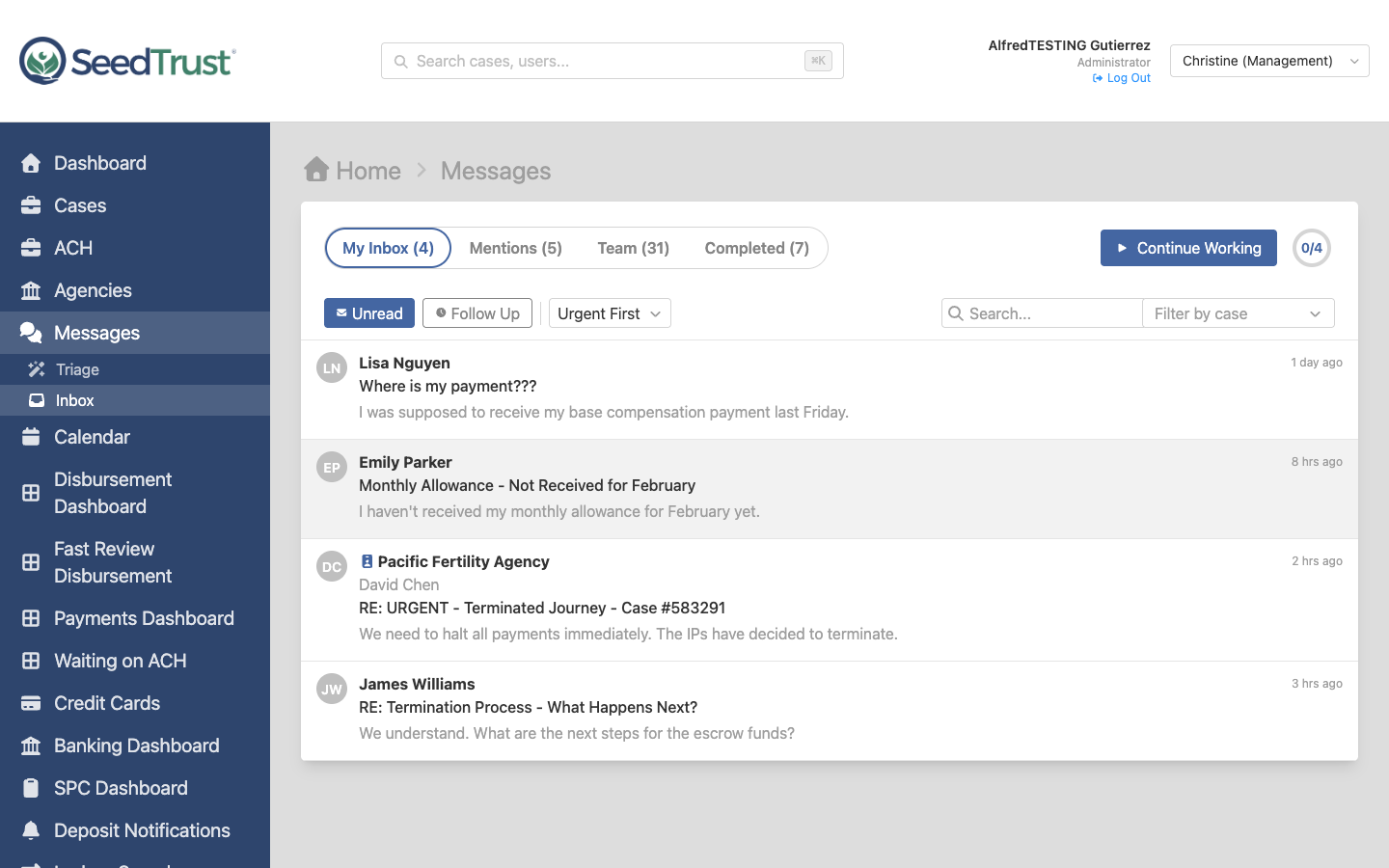
Task: Open the Credit Cards icon
Action: pyautogui.click(x=33, y=703)
